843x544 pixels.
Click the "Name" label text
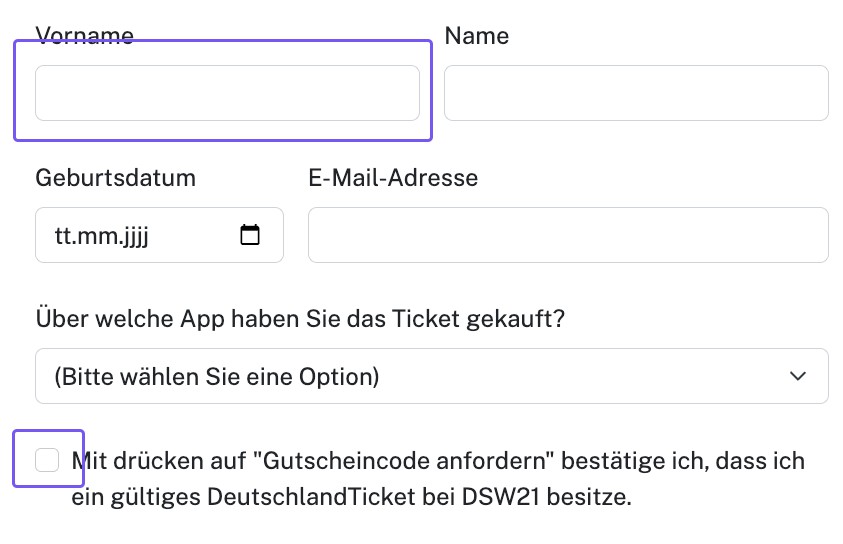click(x=476, y=36)
